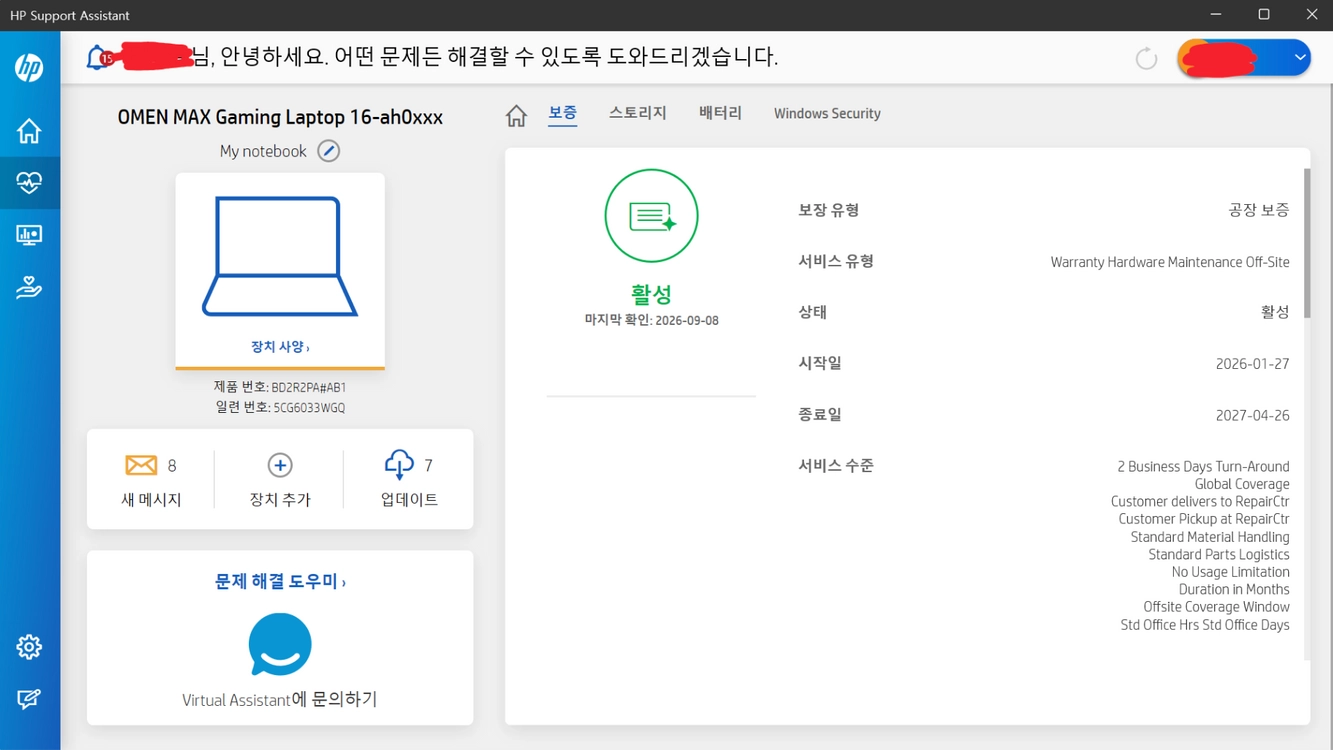
Task: Click the No Usage Limitation line
Action: [1230, 572]
